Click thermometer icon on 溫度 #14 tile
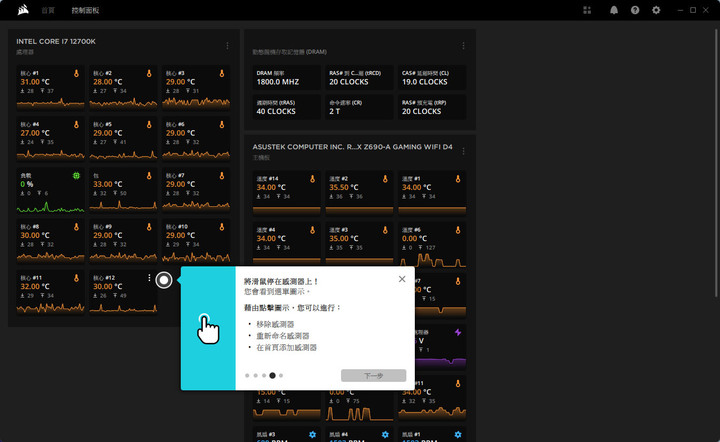Screen dimensions: 720x442 click(x=312, y=179)
